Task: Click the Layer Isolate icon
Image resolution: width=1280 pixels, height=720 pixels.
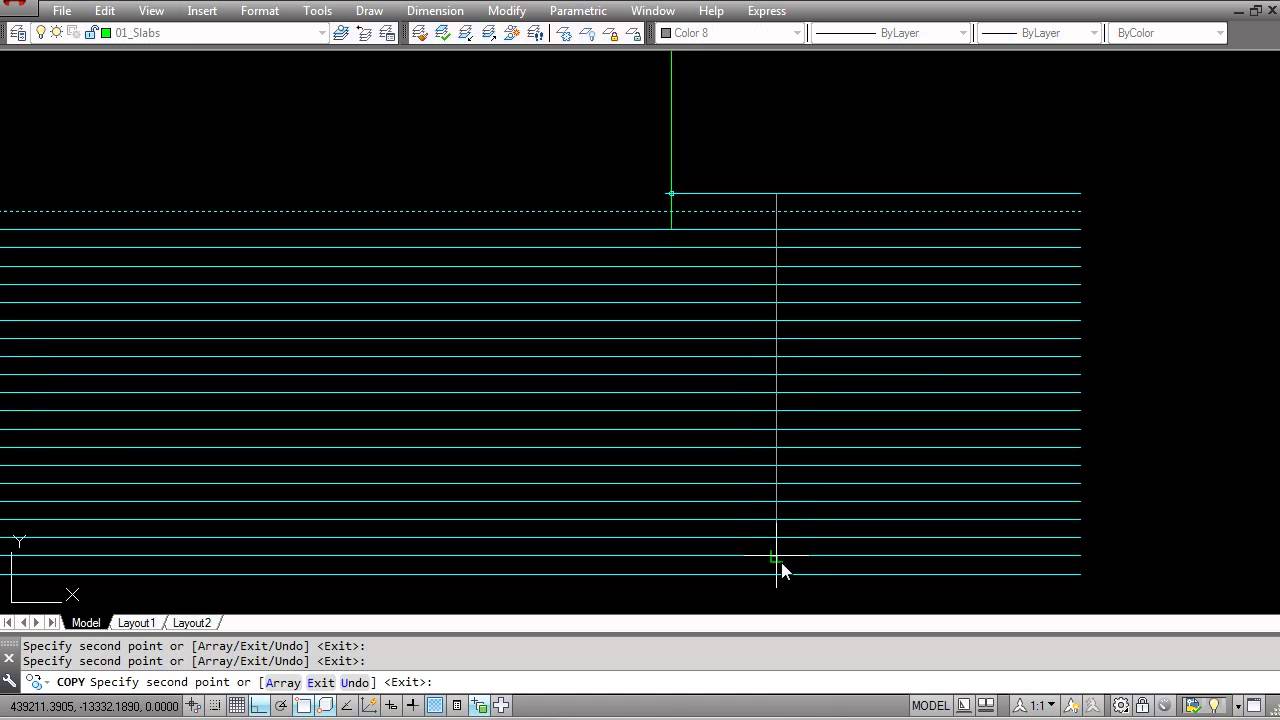Action: click(466, 33)
